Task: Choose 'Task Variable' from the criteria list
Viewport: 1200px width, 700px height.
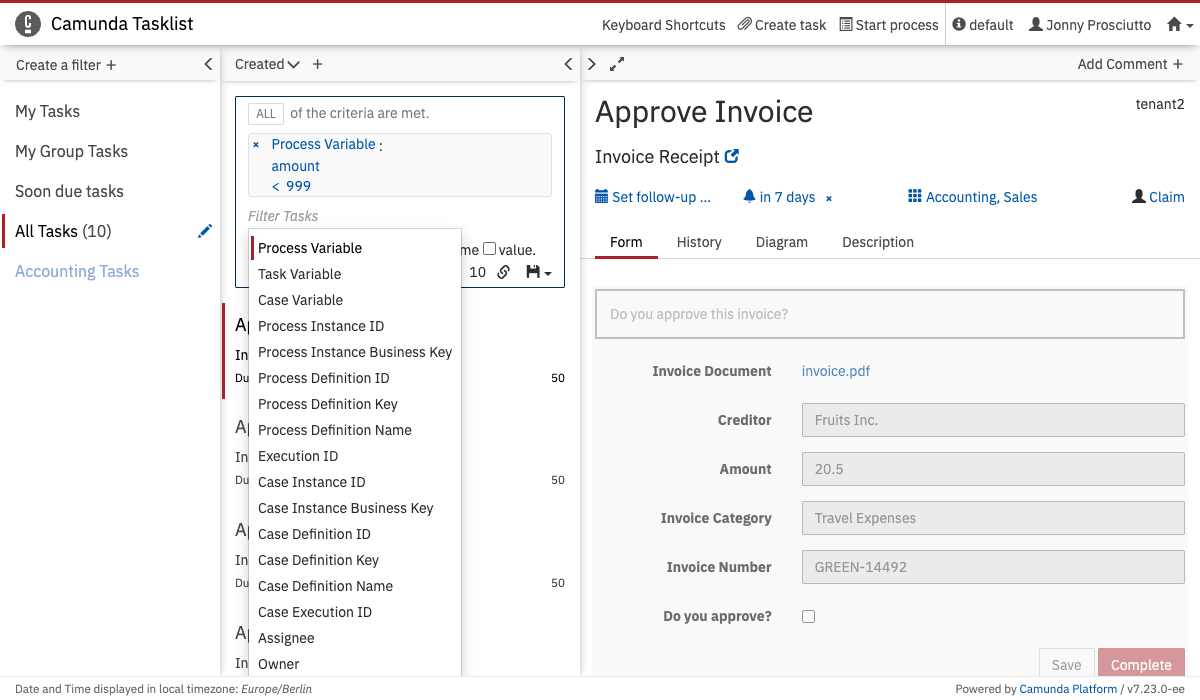Action: 299,274
